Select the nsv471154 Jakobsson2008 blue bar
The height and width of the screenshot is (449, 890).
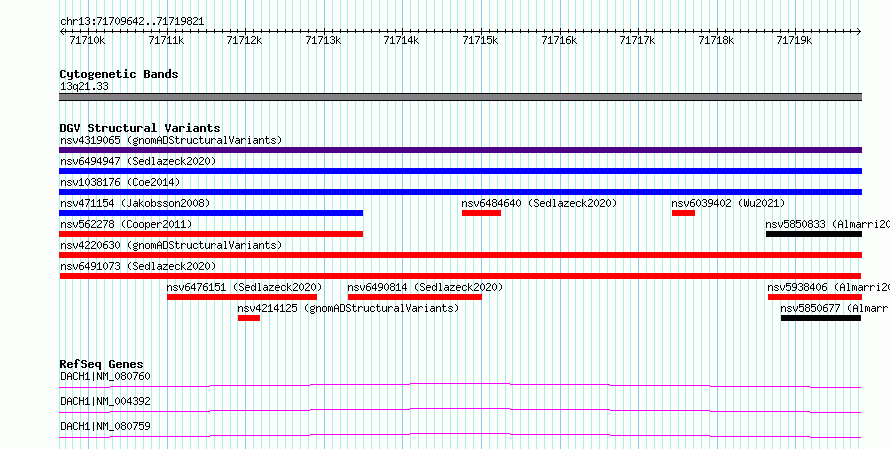point(211,213)
